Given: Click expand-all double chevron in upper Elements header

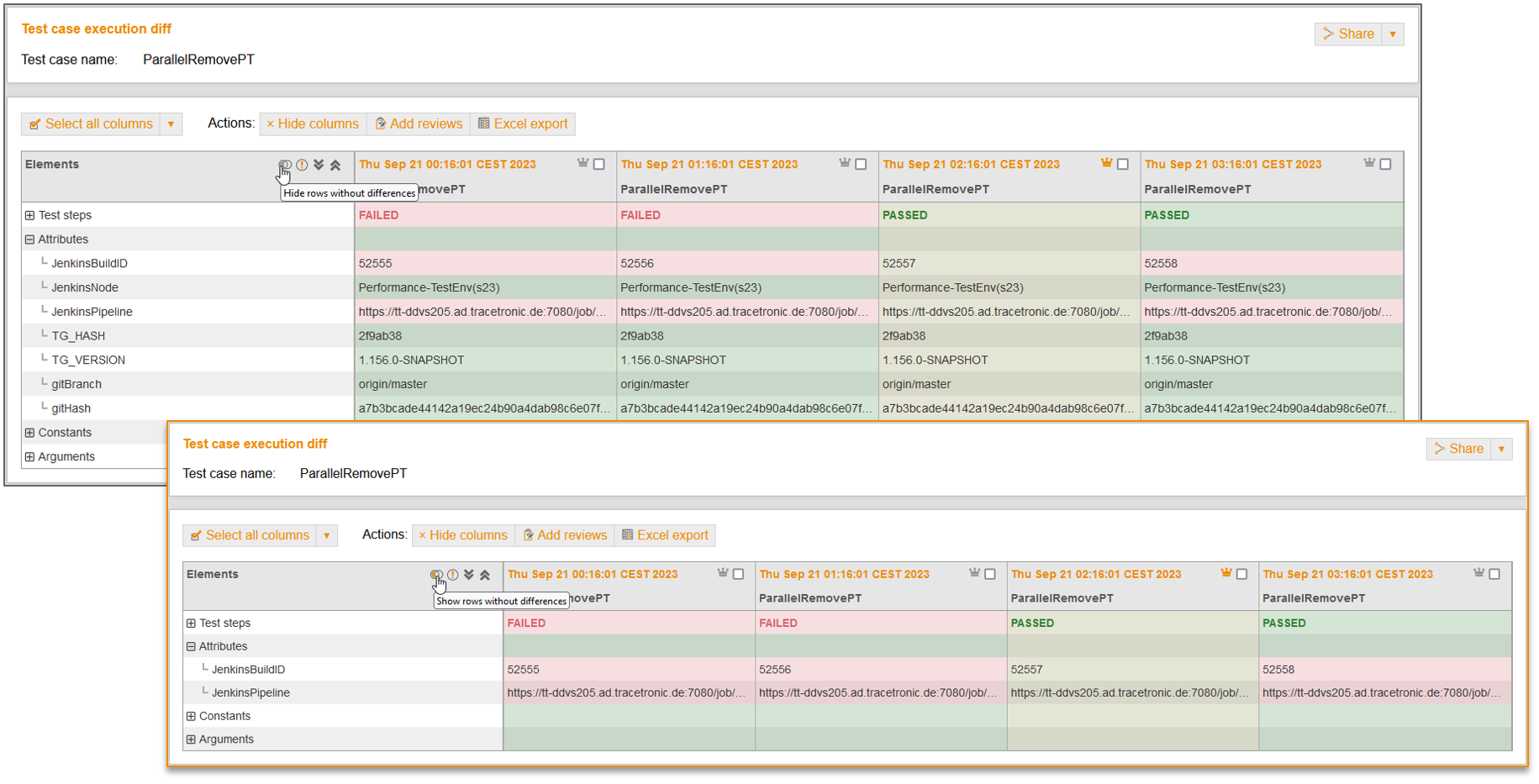Looking at the screenshot, I should point(319,166).
